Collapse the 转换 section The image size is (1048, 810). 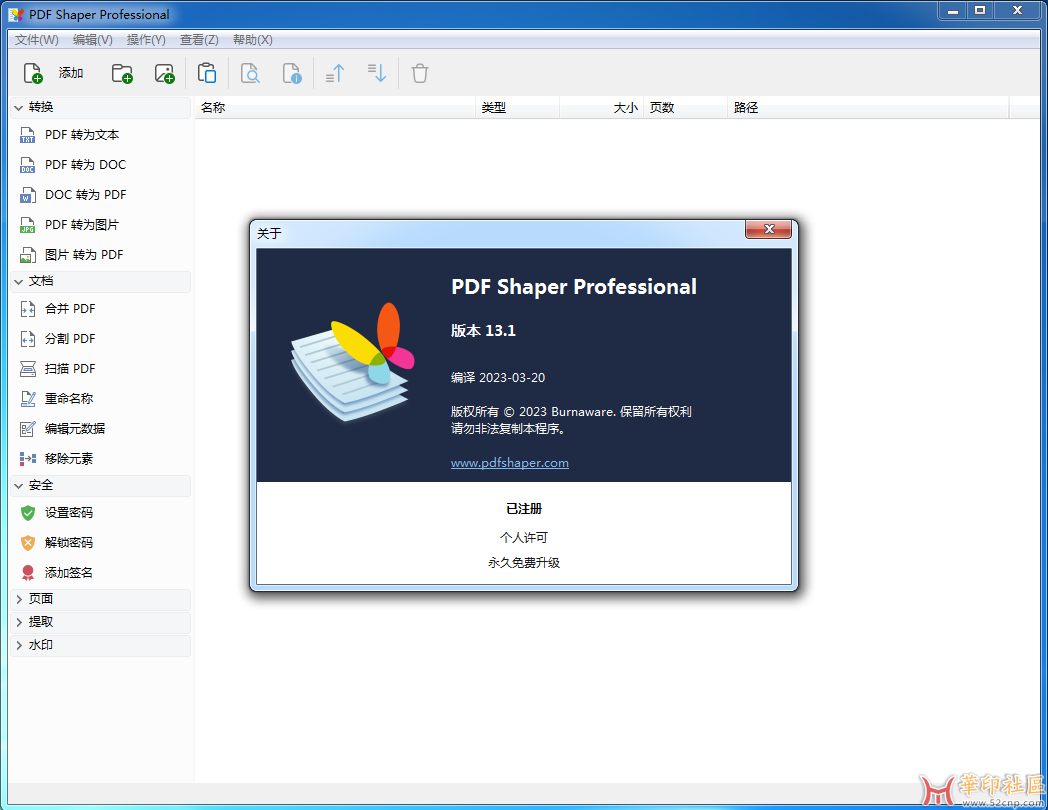pyautogui.click(x=19, y=108)
